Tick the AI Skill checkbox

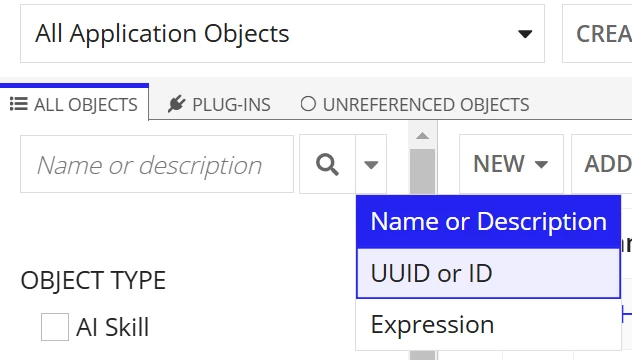point(55,327)
